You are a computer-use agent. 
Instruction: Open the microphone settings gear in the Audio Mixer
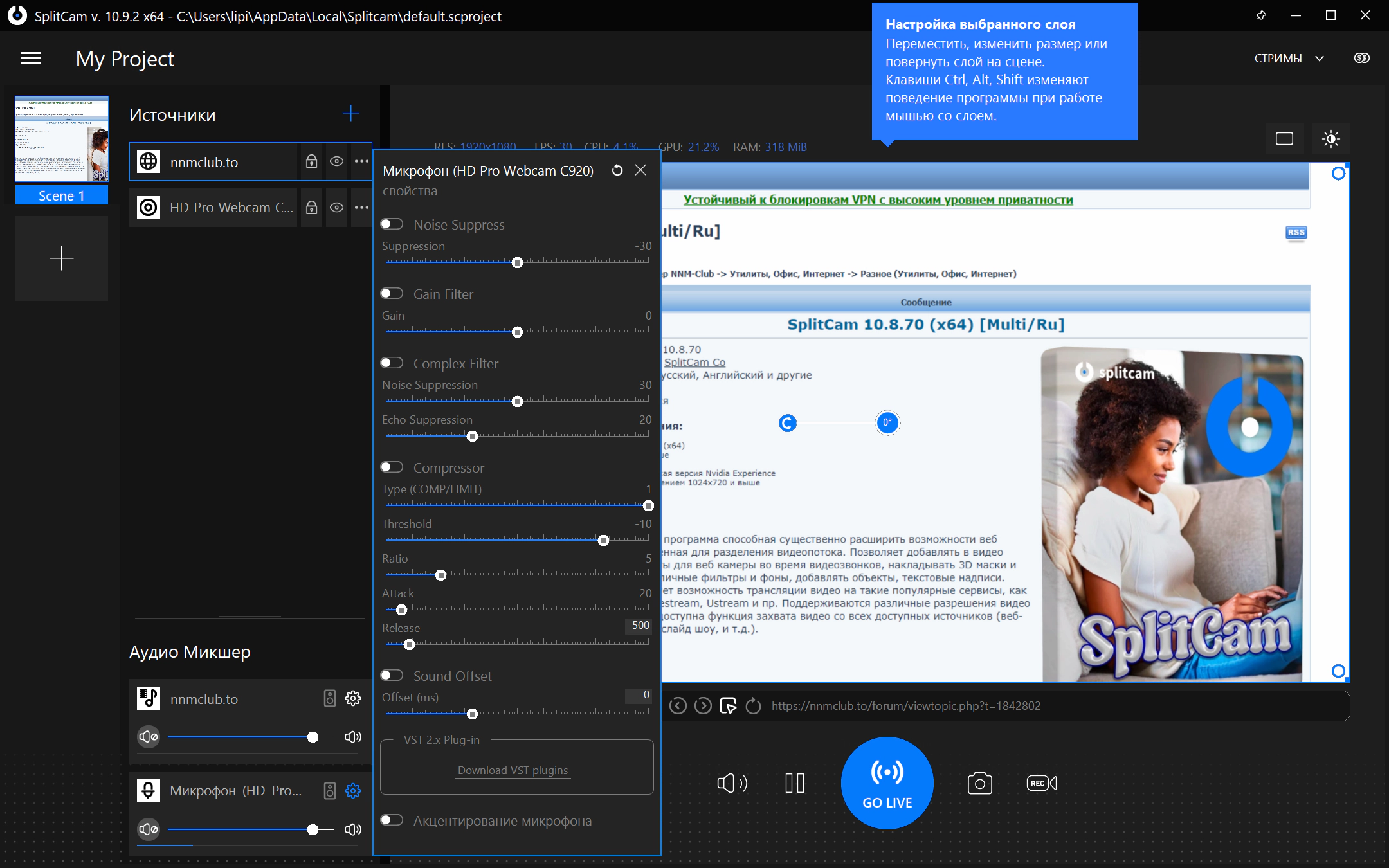point(353,791)
